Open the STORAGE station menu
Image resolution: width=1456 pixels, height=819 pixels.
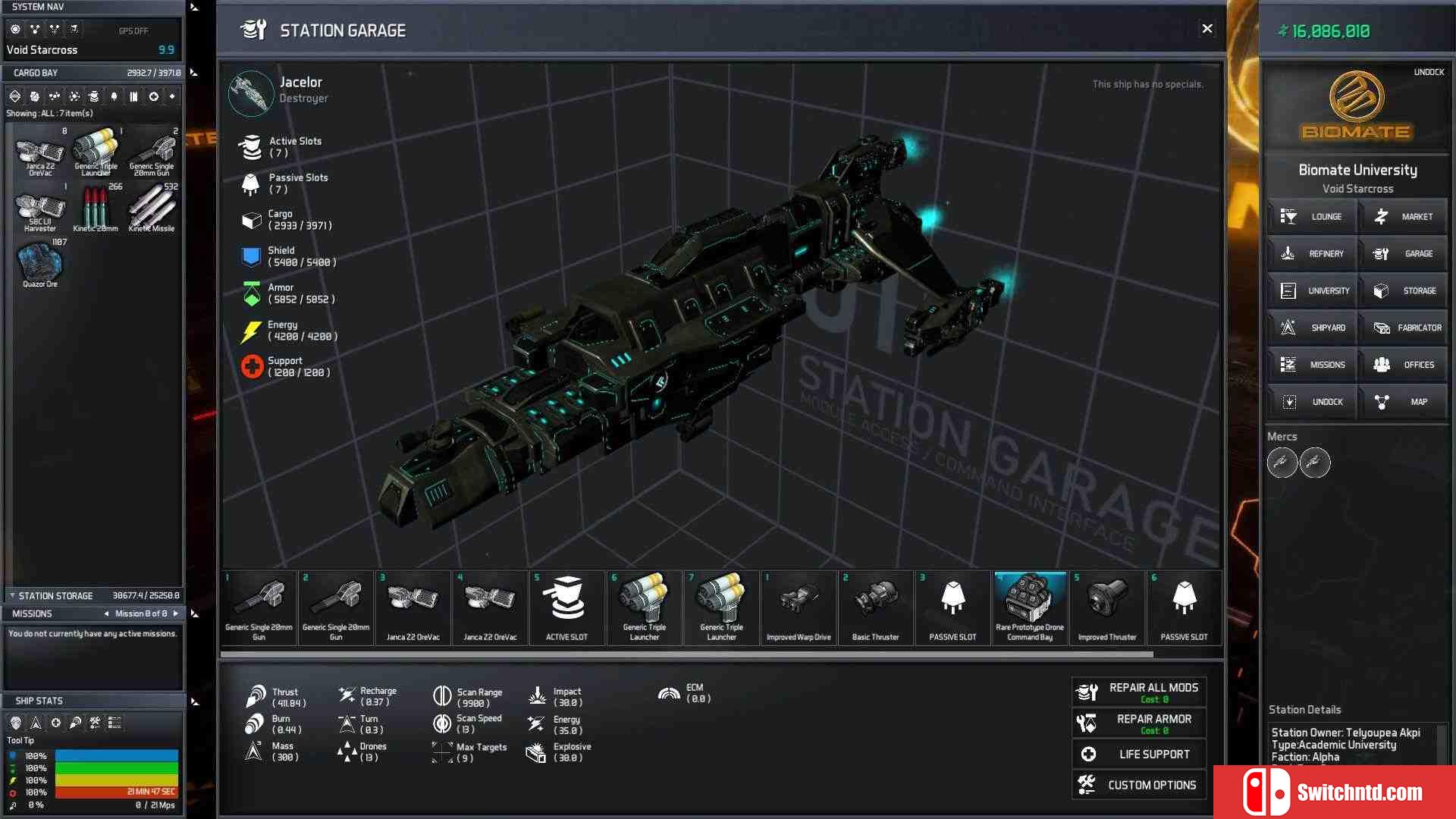pos(1403,291)
